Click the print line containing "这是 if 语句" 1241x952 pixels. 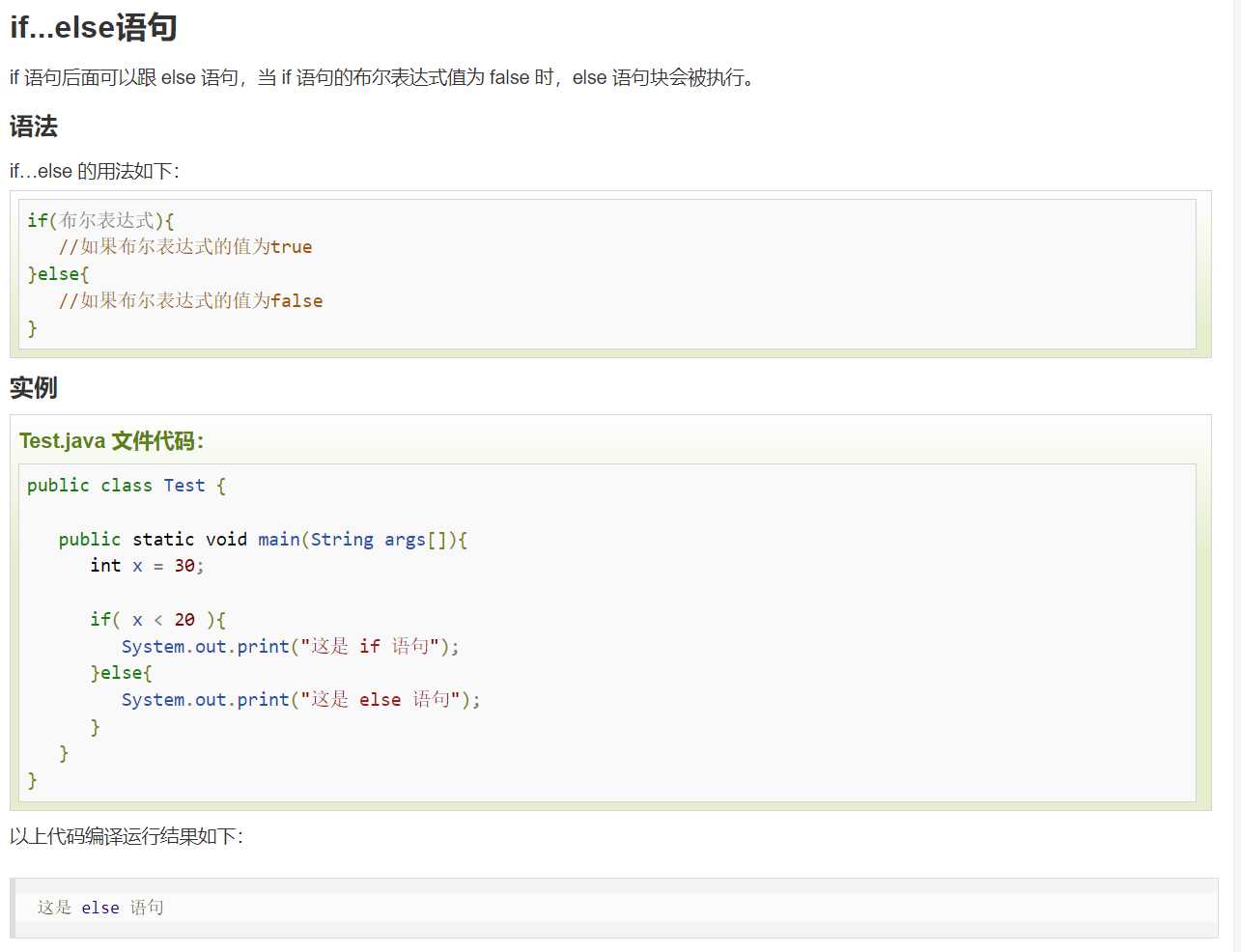290,646
